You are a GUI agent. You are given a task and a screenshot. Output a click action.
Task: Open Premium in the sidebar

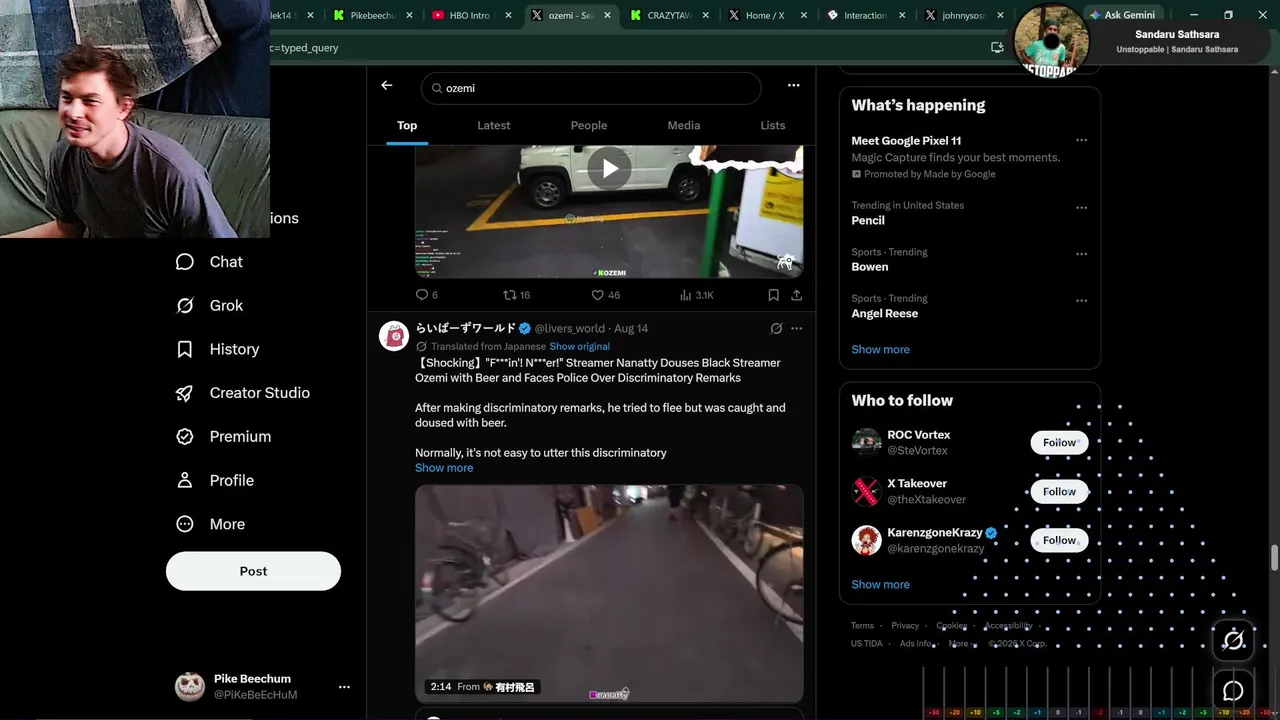coord(224,437)
